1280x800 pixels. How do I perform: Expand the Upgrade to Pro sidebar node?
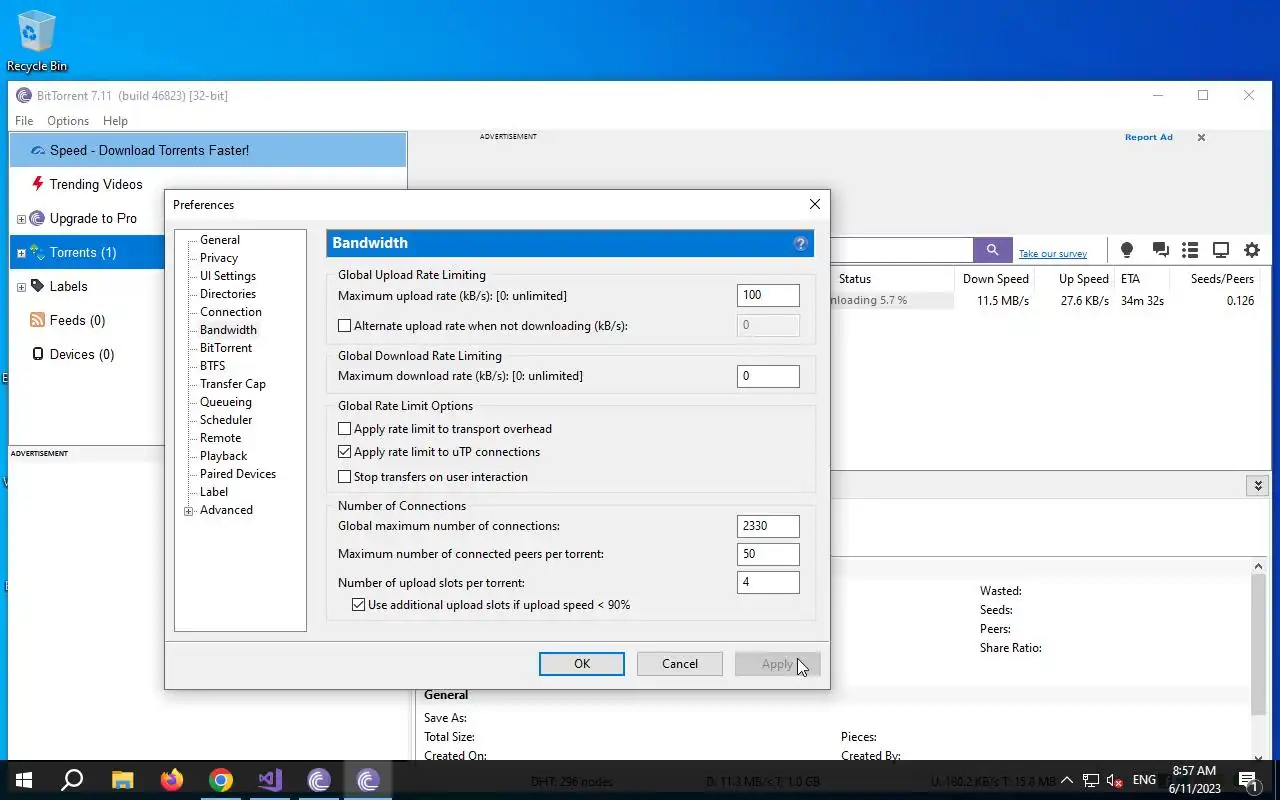tap(21, 219)
